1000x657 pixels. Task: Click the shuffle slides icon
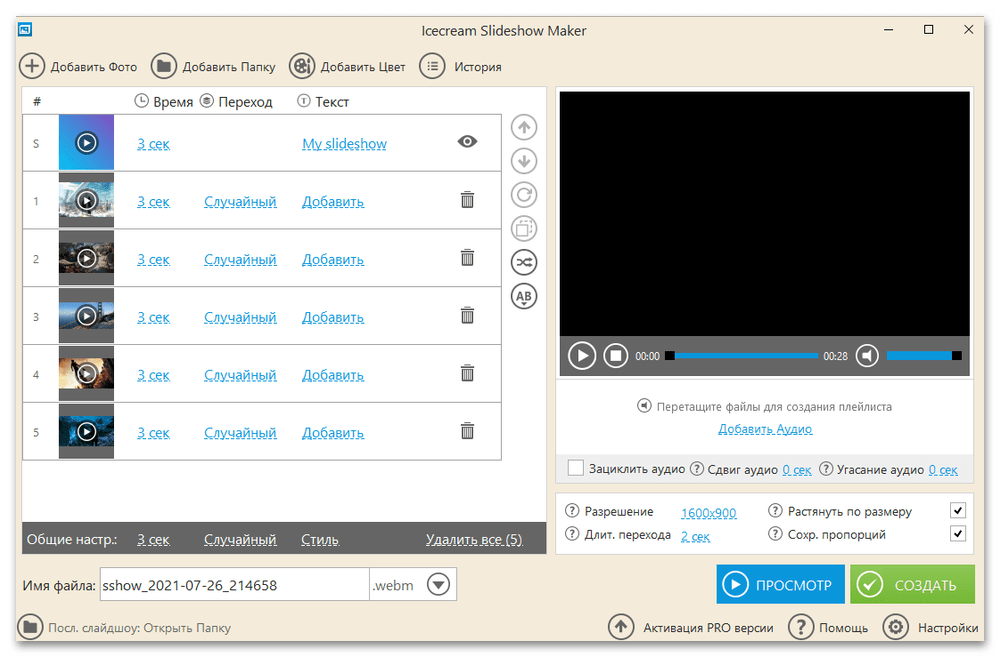pos(524,262)
